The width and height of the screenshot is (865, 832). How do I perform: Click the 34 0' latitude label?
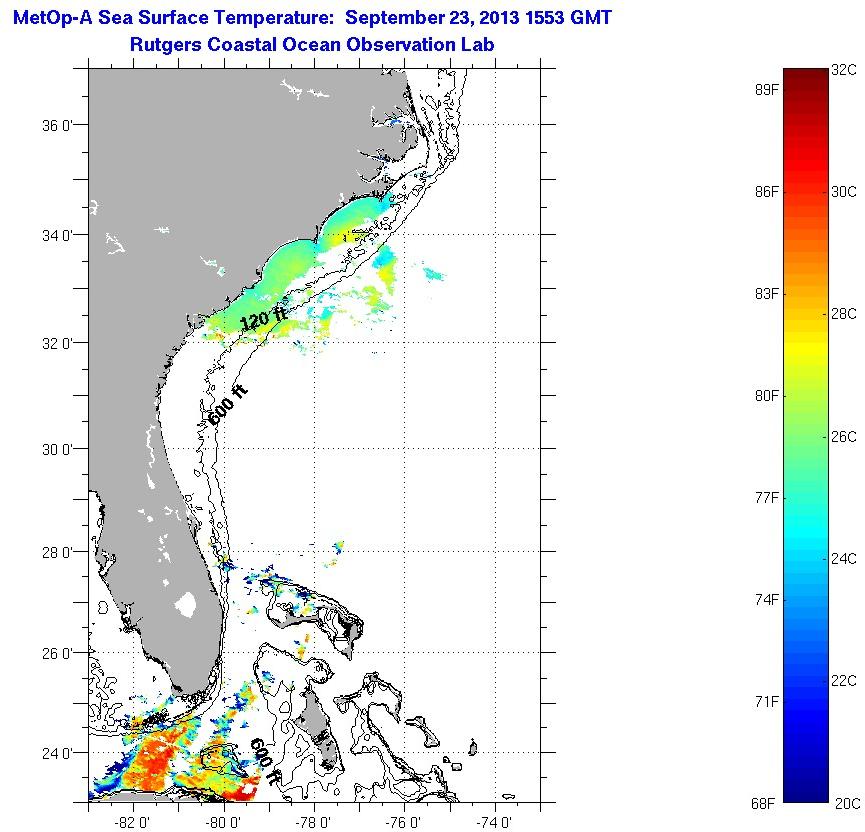[x=57, y=236]
